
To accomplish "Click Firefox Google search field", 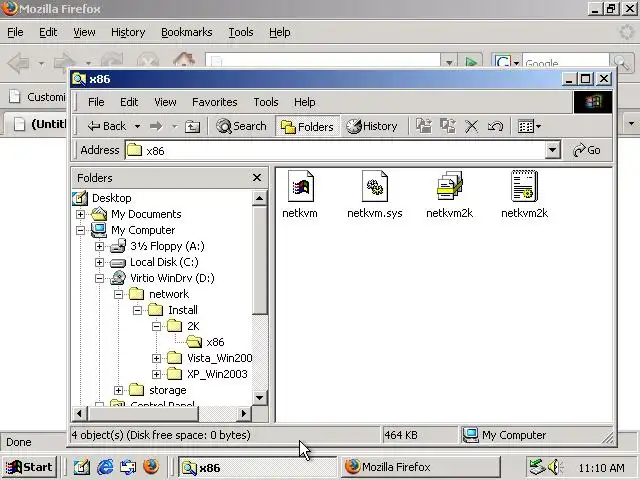I will (566, 62).
